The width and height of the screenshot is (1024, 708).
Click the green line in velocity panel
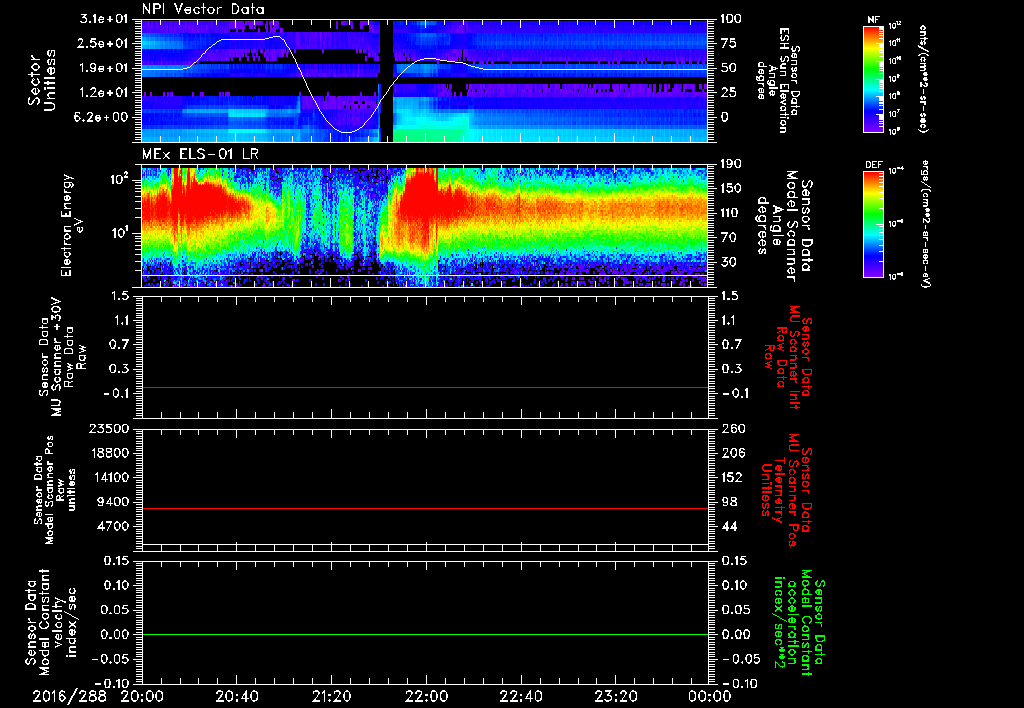coord(424,634)
